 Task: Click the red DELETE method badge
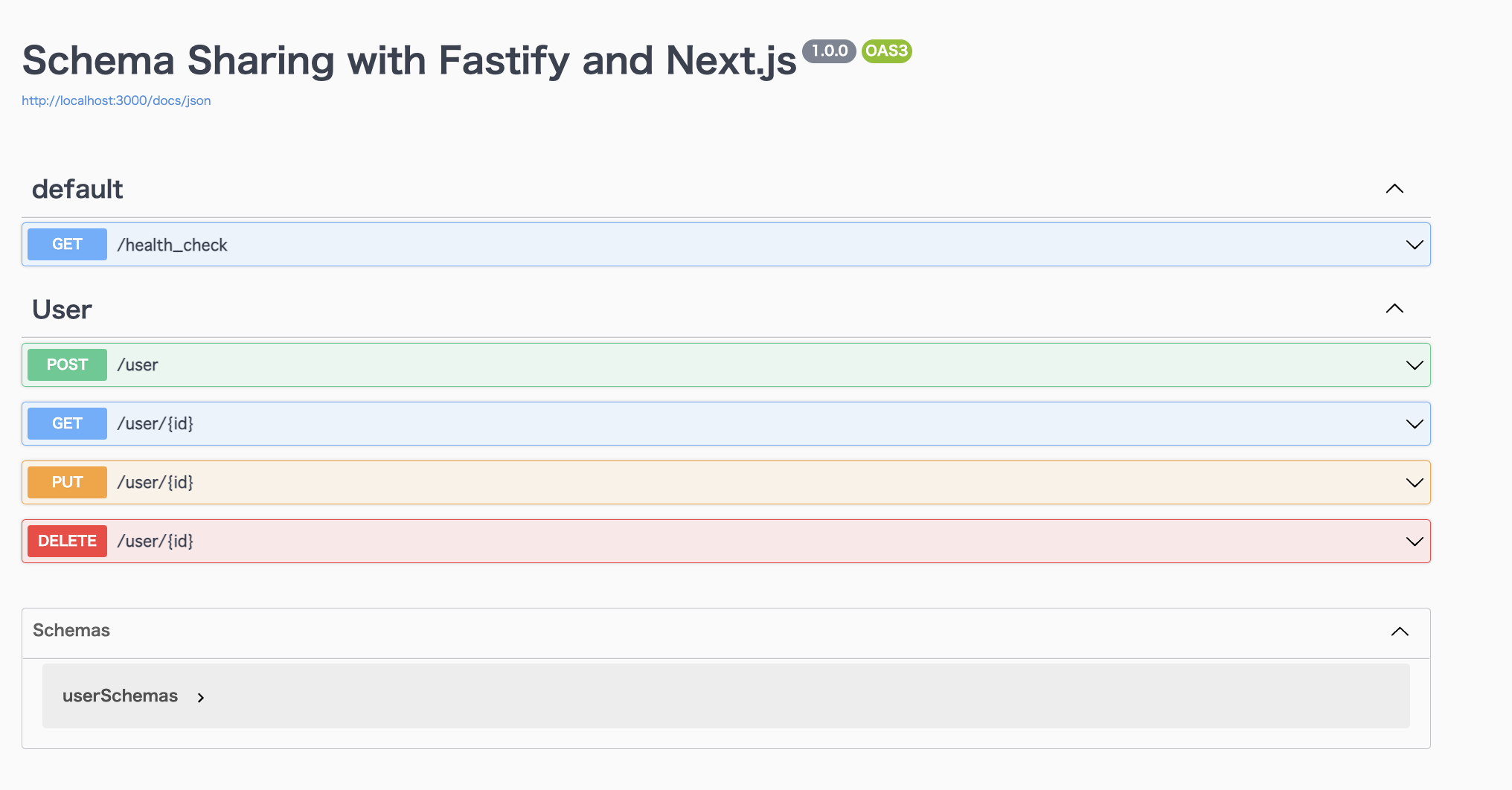point(67,541)
